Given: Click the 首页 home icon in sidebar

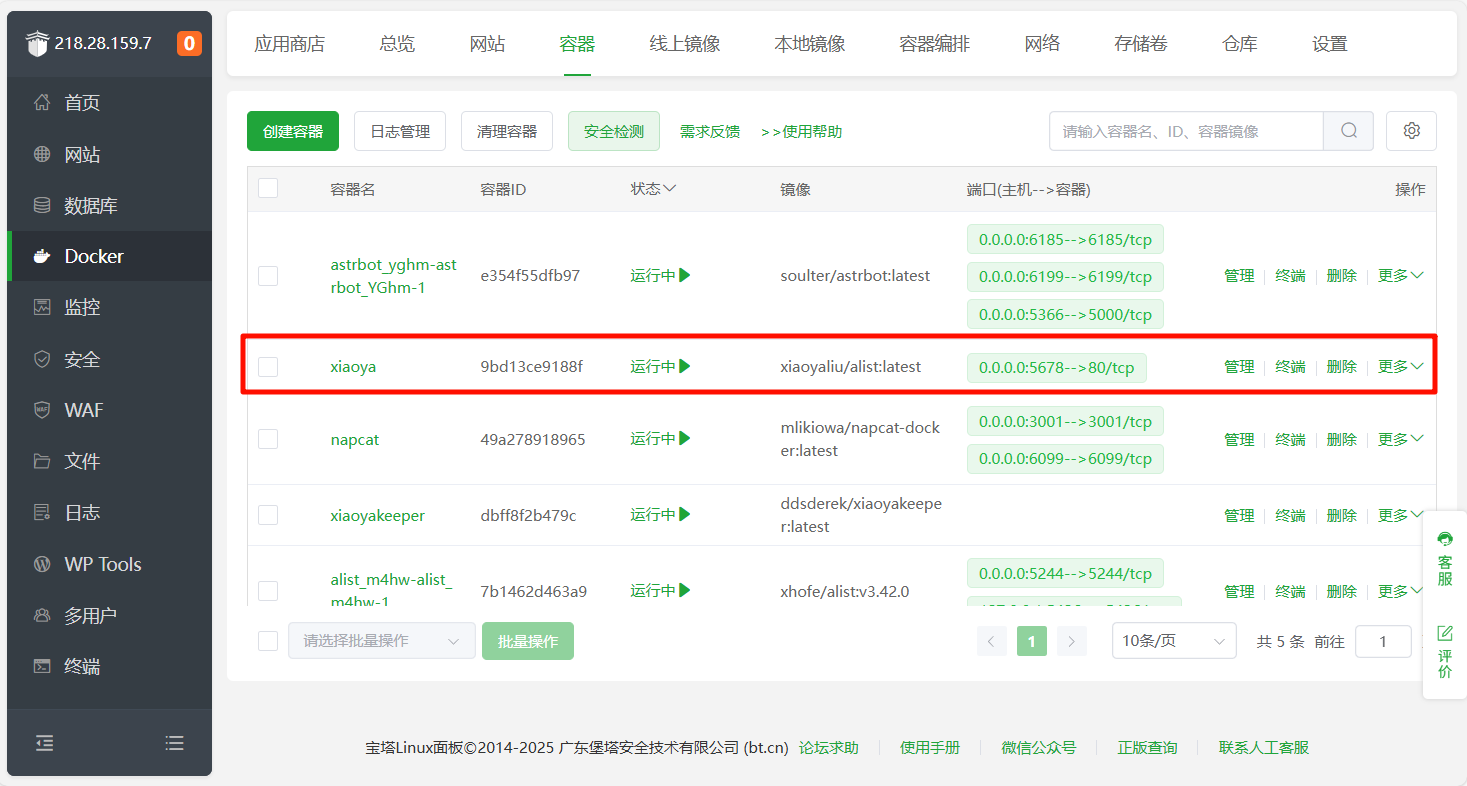Looking at the screenshot, I should (x=42, y=103).
